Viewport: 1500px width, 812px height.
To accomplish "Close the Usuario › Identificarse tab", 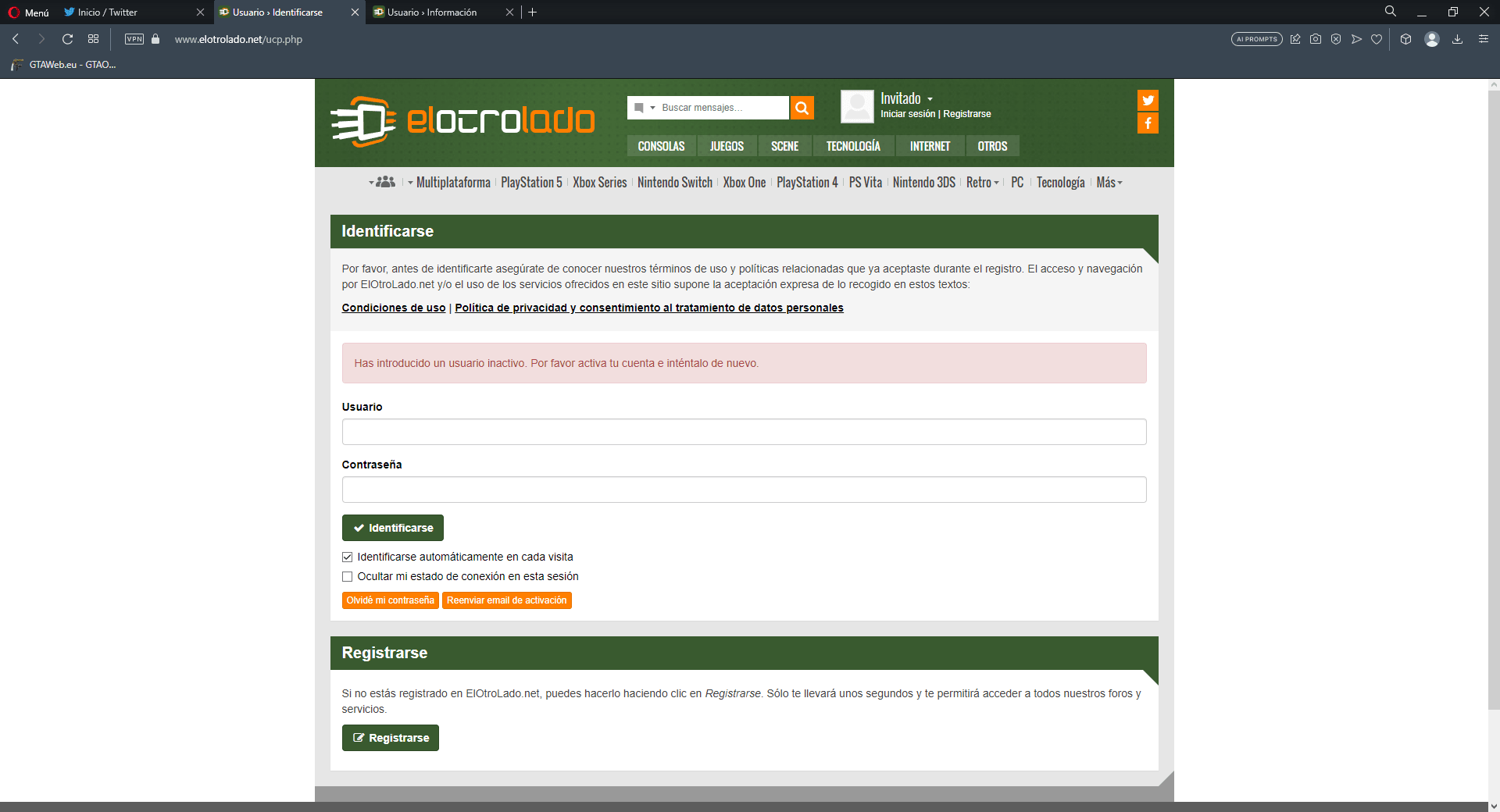I will click(x=355, y=12).
